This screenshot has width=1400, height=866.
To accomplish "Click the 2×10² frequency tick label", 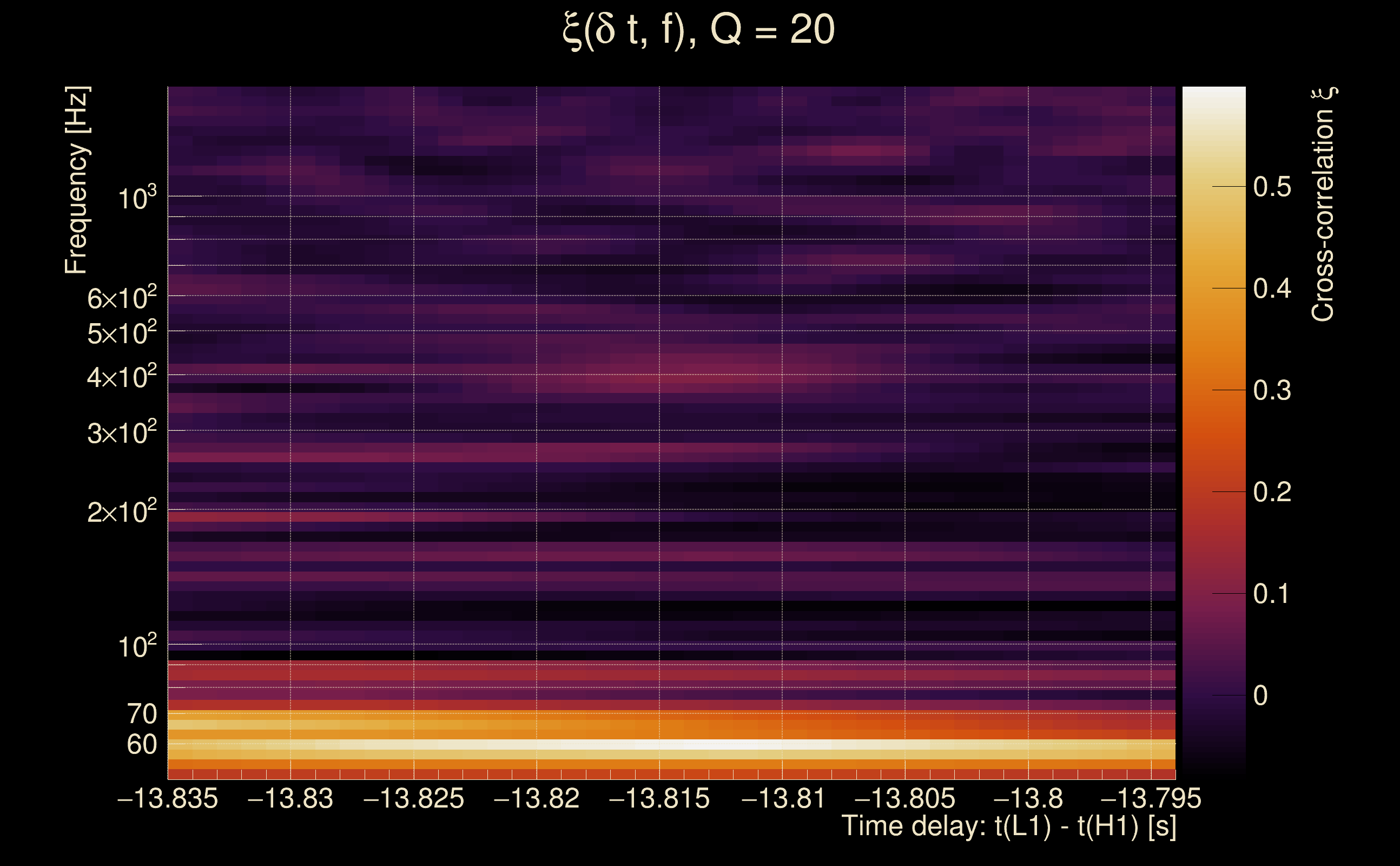I will coord(121,511).
